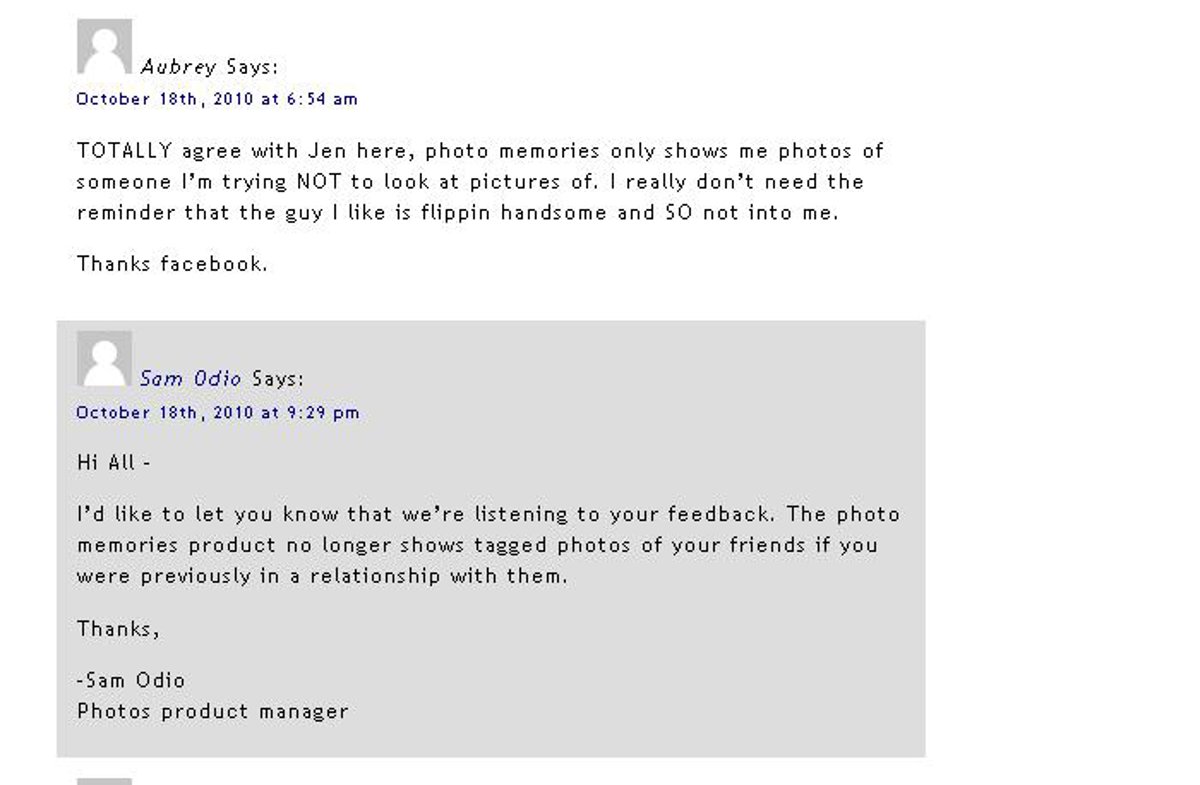Click Sam Odio's gray avatar image
Screen dimensions: 1200x785
coord(104,358)
